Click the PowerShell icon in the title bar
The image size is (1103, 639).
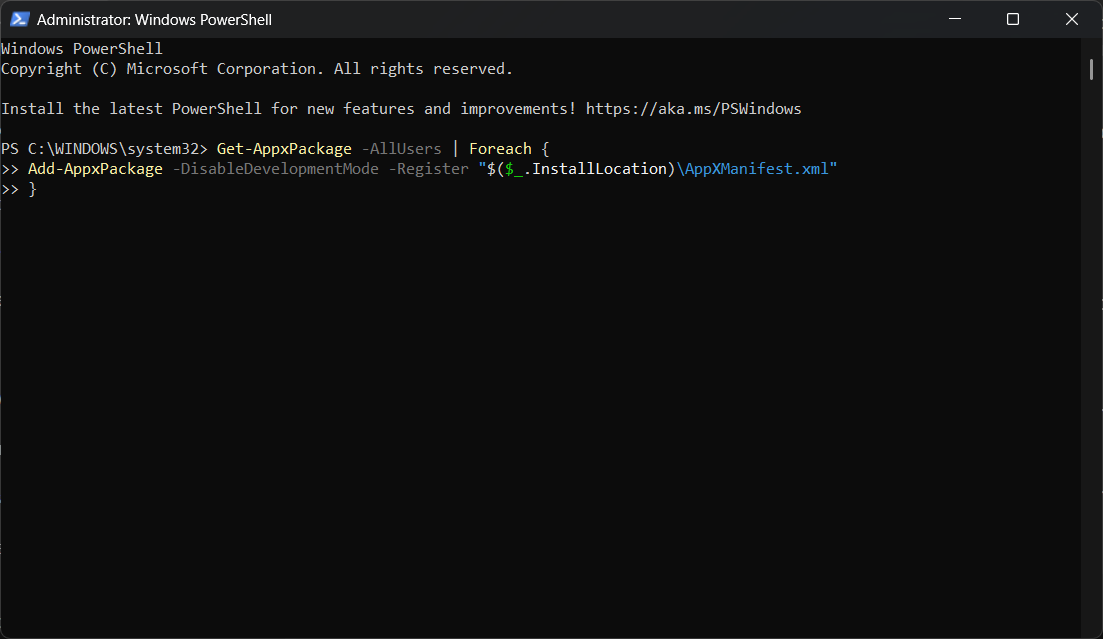tap(20, 19)
